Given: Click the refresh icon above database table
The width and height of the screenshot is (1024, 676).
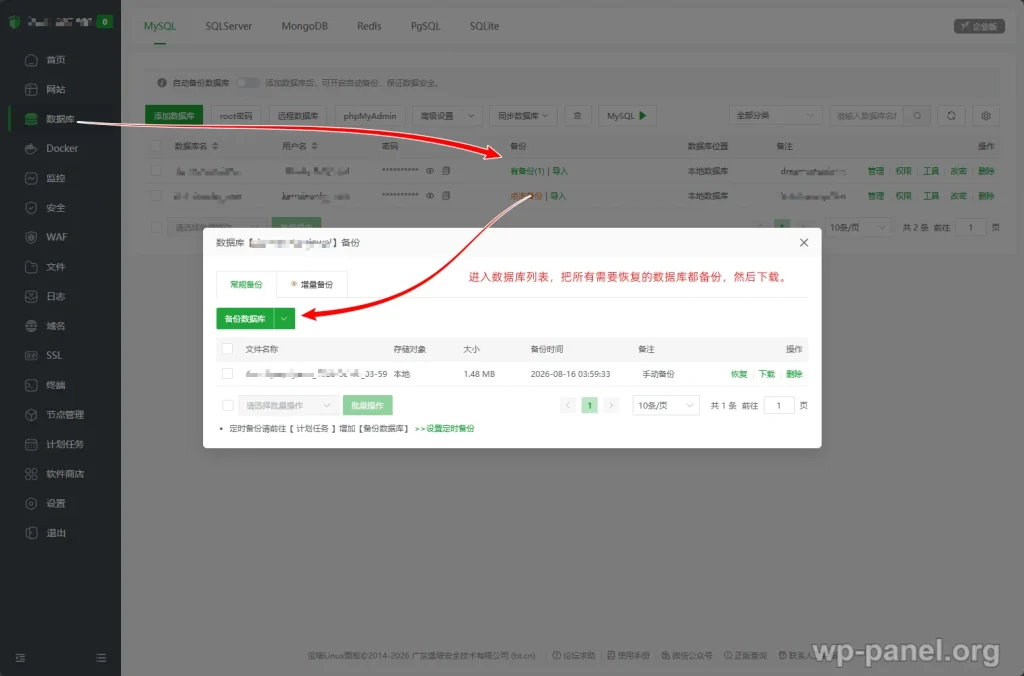Looking at the screenshot, I should [x=951, y=116].
